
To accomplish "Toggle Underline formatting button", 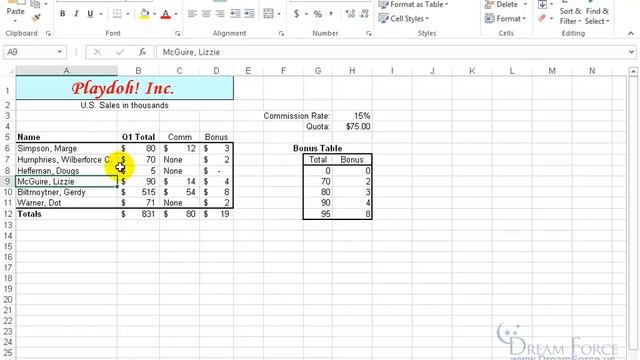I will [x=90, y=14].
